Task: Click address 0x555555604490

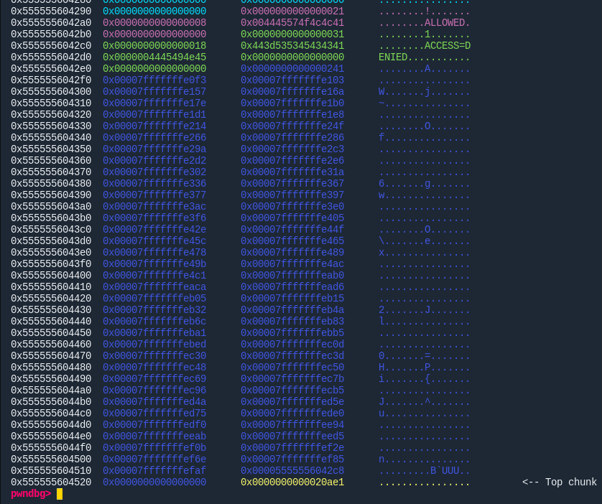Action: pos(51,379)
